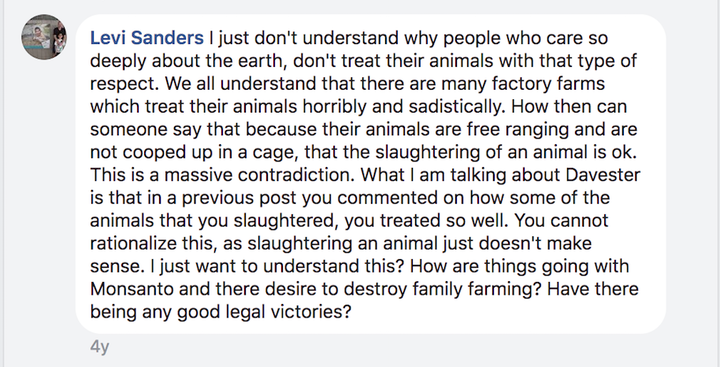Viewport: 720px width, 367px height.
Task: Open the Levi Sanders profile name link
Action: [147, 38]
